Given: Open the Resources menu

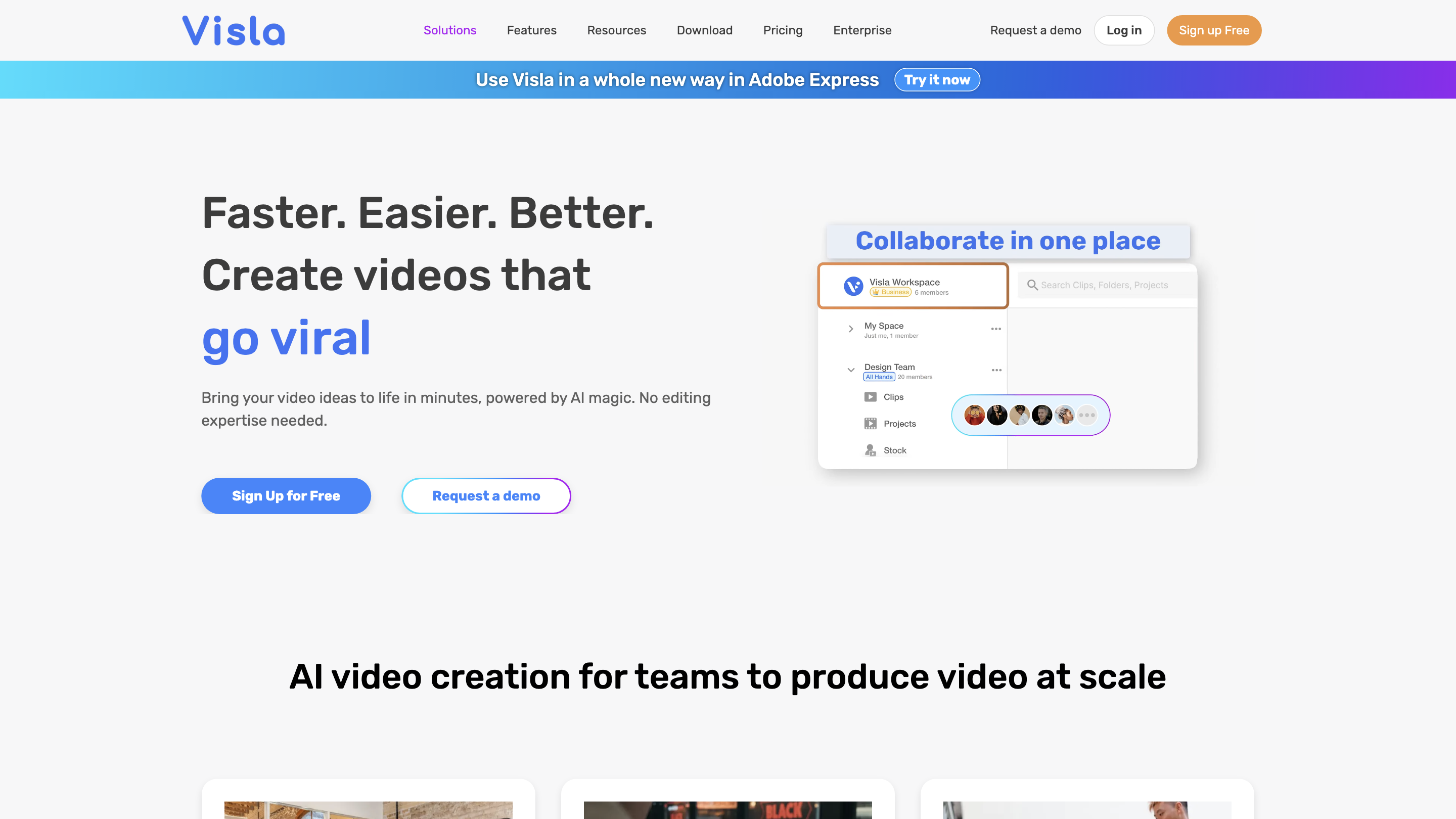Looking at the screenshot, I should (x=616, y=30).
